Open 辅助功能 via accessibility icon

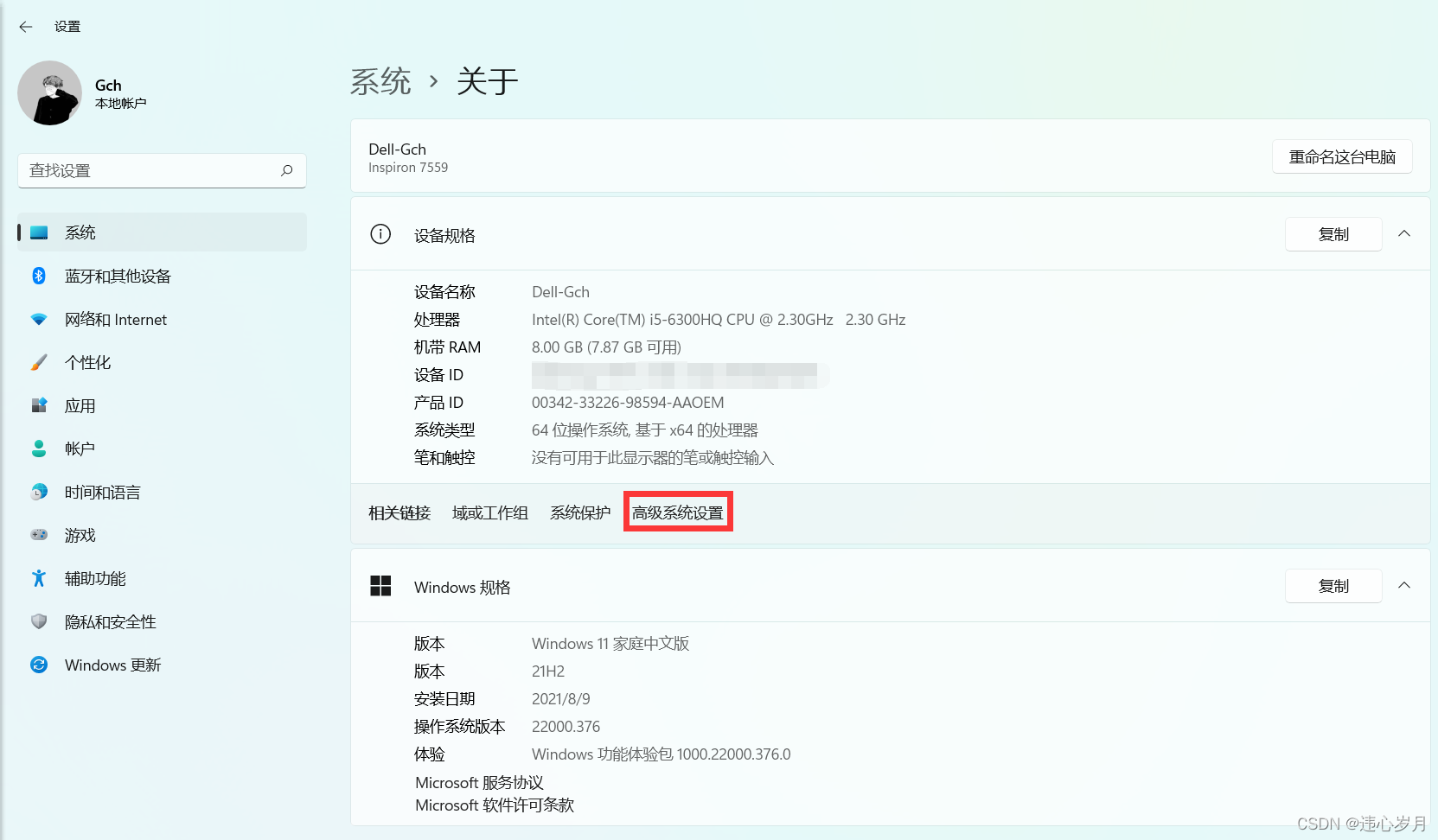(39, 578)
